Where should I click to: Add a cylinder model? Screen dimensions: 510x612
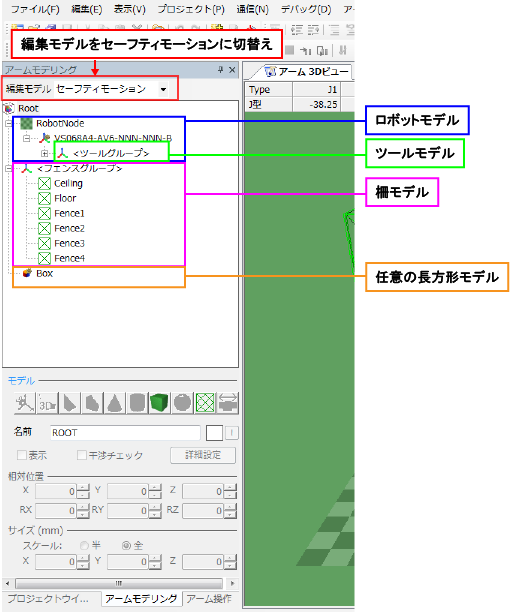tap(137, 402)
